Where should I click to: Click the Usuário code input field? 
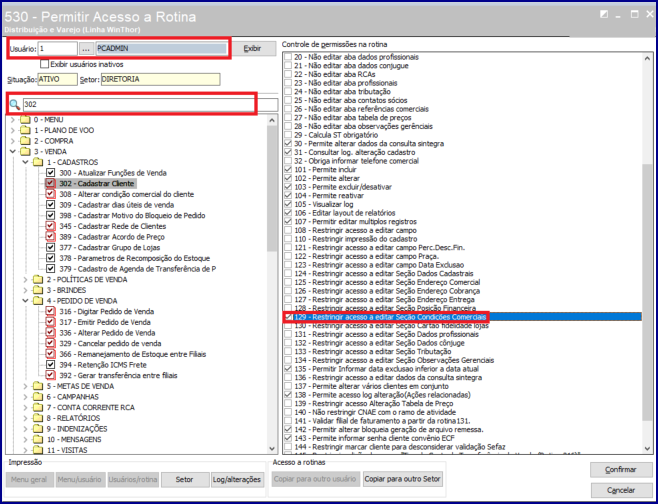[57, 49]
